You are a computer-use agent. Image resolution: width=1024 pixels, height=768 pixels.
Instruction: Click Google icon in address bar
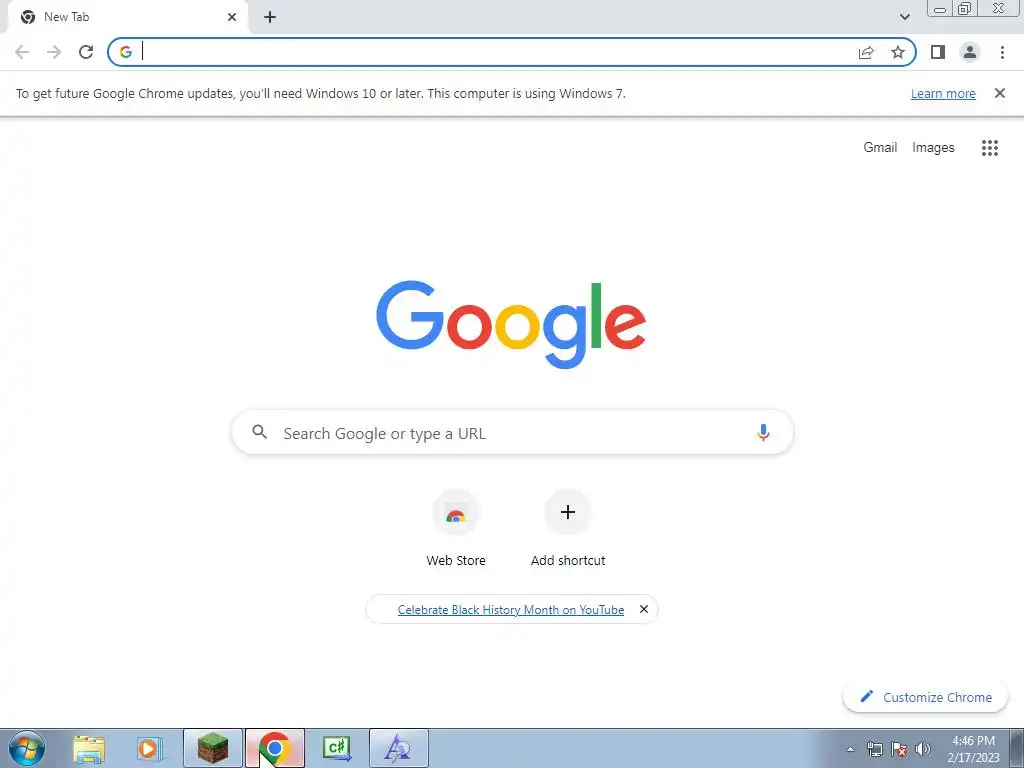coord(125,52)
